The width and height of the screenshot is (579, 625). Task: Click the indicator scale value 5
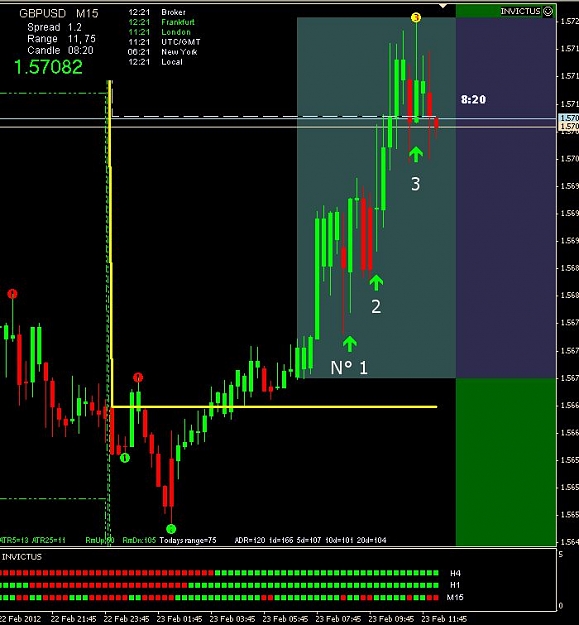pos(561,554)
